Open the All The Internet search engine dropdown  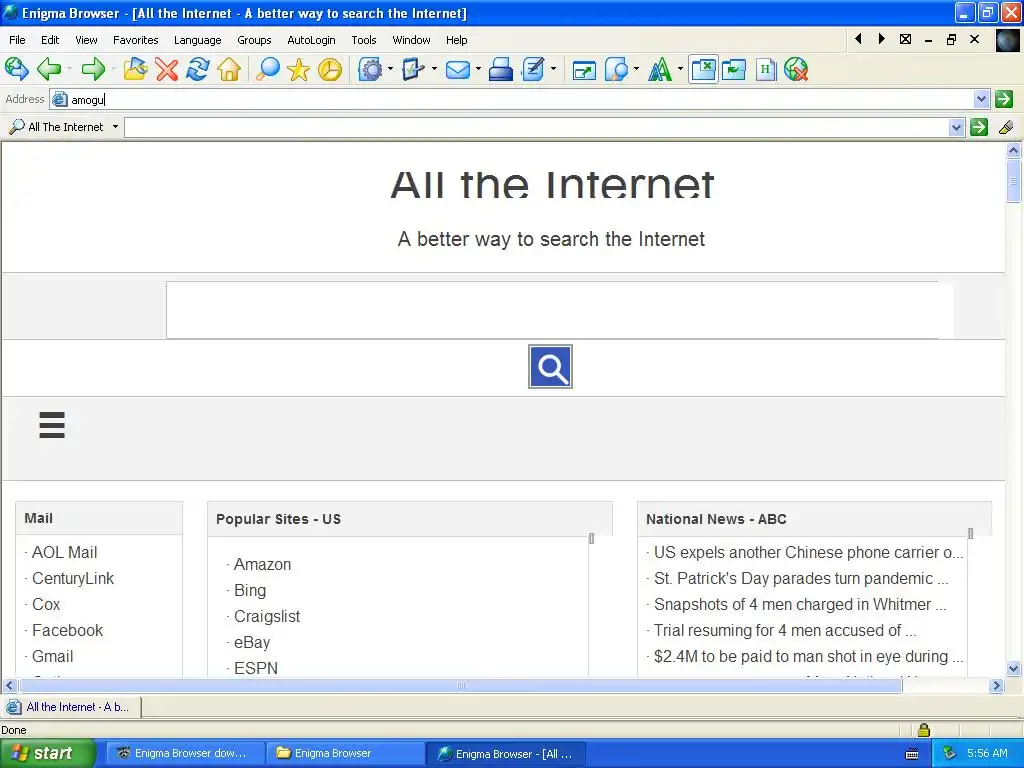coord(116,127)
